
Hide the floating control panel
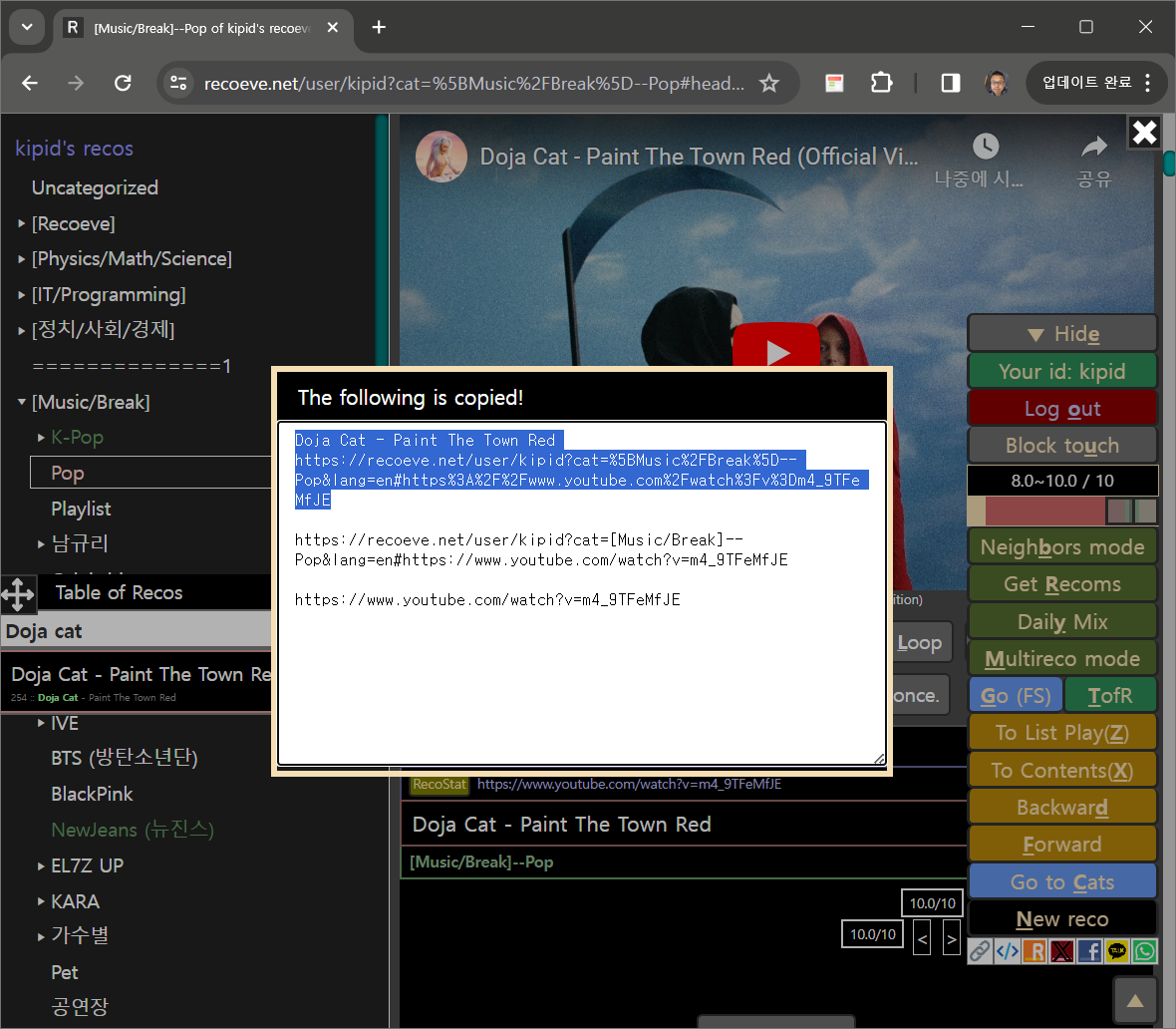[x=1062, y=333]
